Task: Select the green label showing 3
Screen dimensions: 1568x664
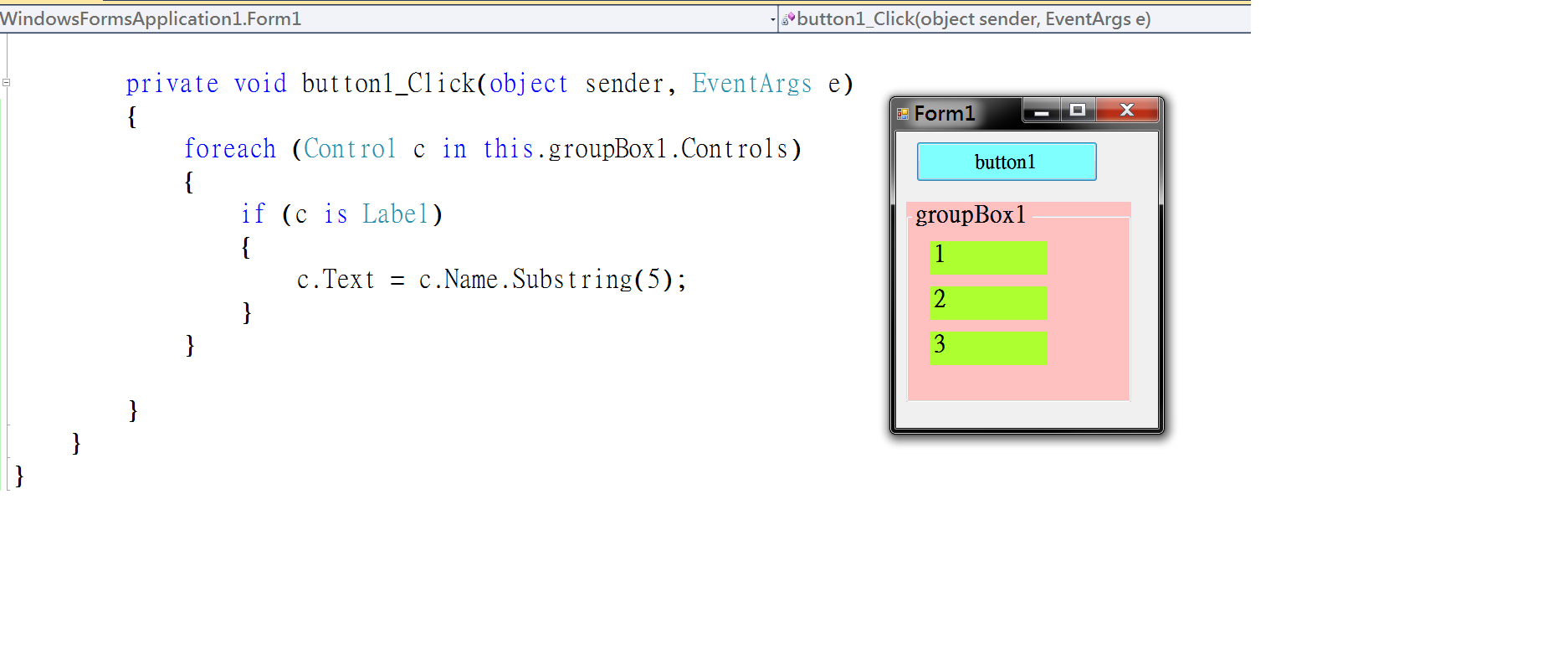Action: [988, 347]
